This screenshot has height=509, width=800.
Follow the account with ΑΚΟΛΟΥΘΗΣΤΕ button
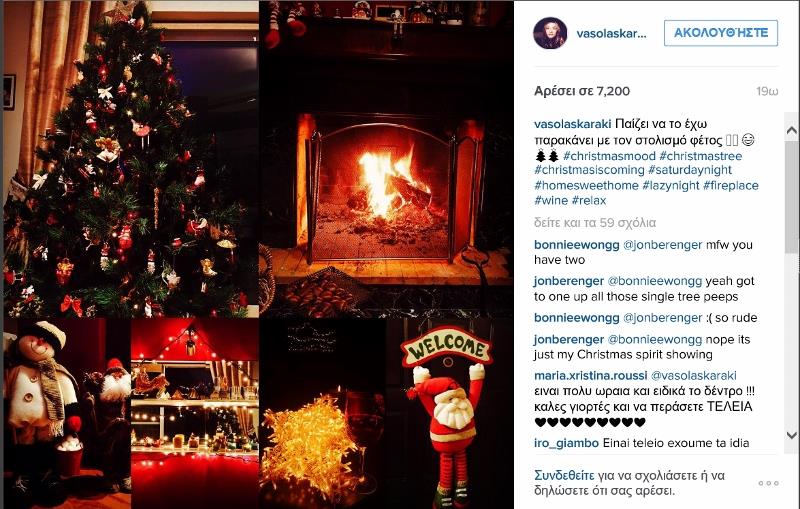pos(720,33)
